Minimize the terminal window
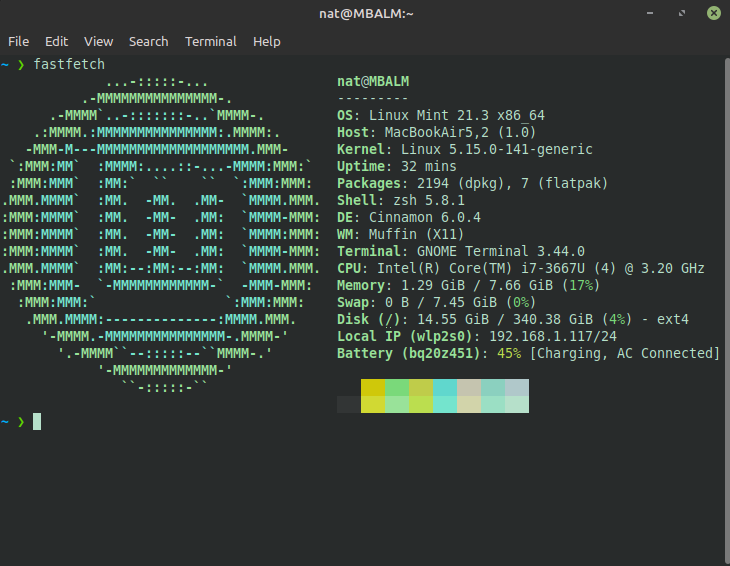 [x=650, y=13]
